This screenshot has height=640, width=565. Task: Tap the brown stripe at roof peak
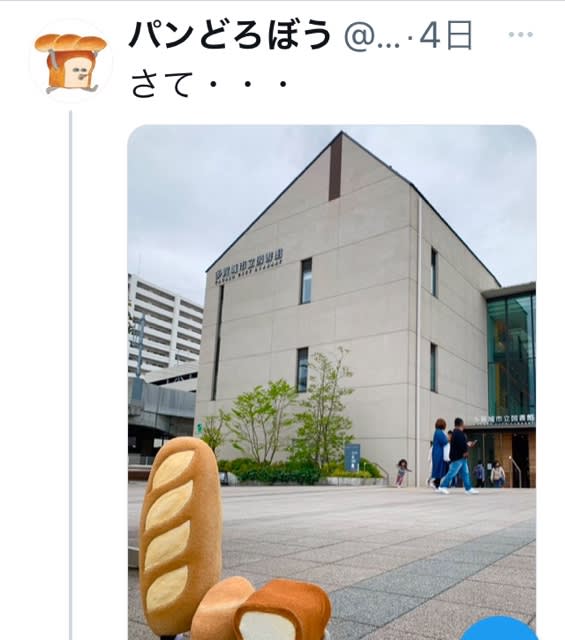335,167
